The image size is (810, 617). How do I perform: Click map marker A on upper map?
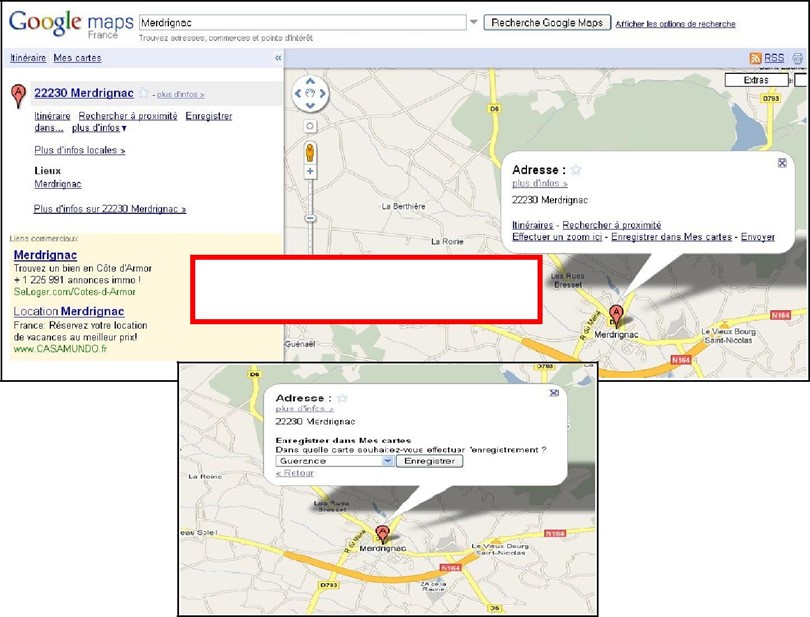(616, 315)
